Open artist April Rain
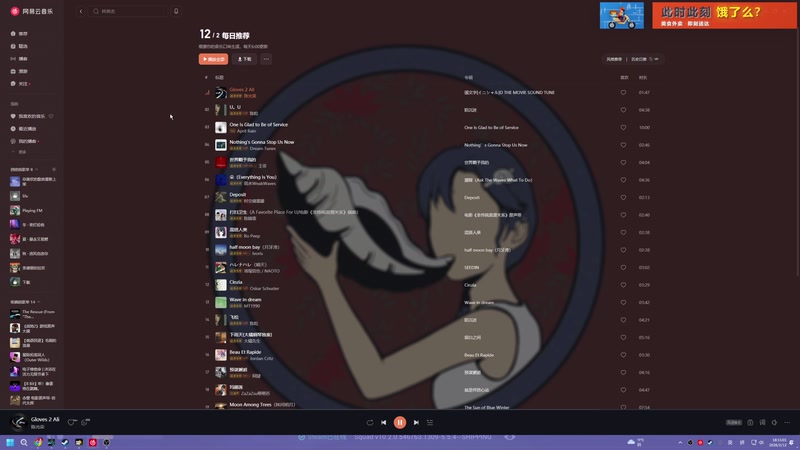800x450 pixels. click(x=246, y=131)
